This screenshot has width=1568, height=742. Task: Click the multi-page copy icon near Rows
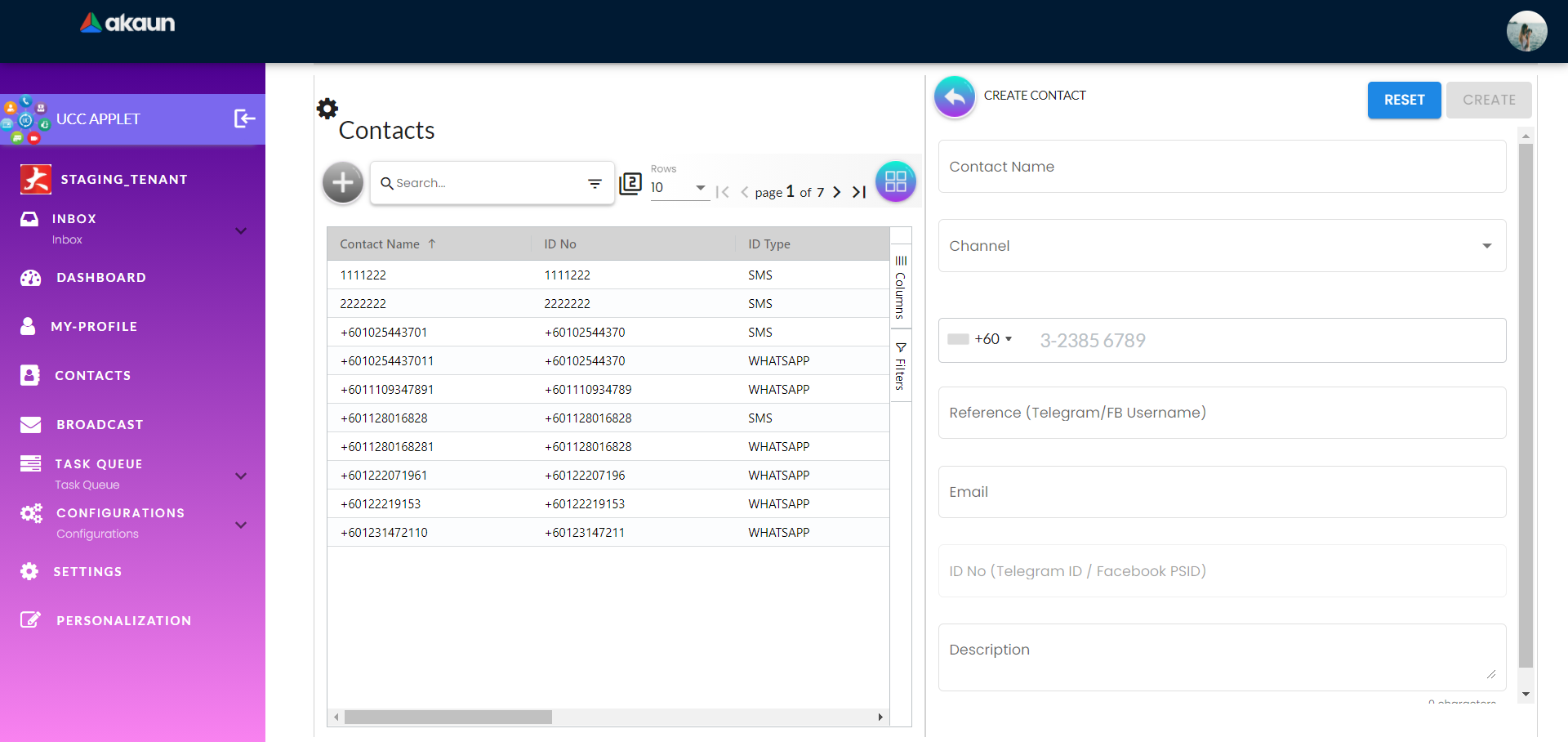pos(630,183)
